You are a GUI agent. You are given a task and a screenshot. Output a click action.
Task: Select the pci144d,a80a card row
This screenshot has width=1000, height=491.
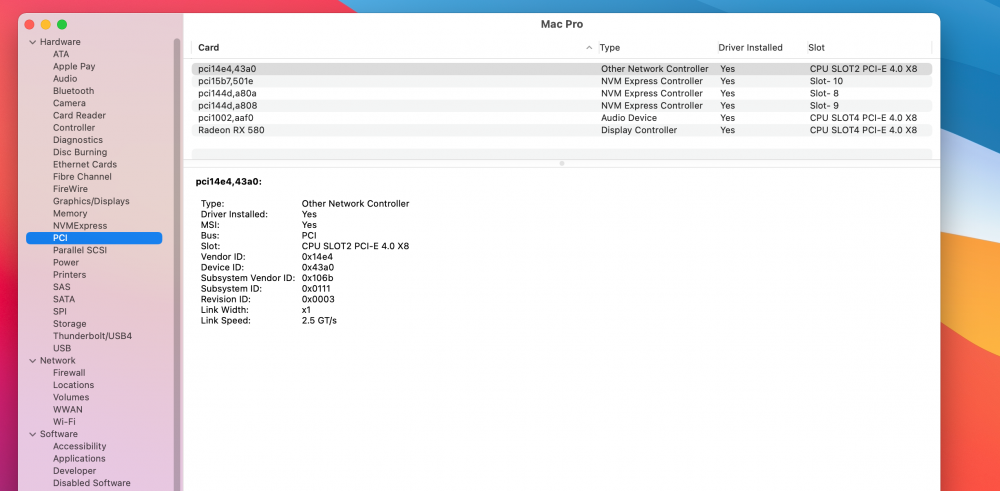click(x=562, y=93)
